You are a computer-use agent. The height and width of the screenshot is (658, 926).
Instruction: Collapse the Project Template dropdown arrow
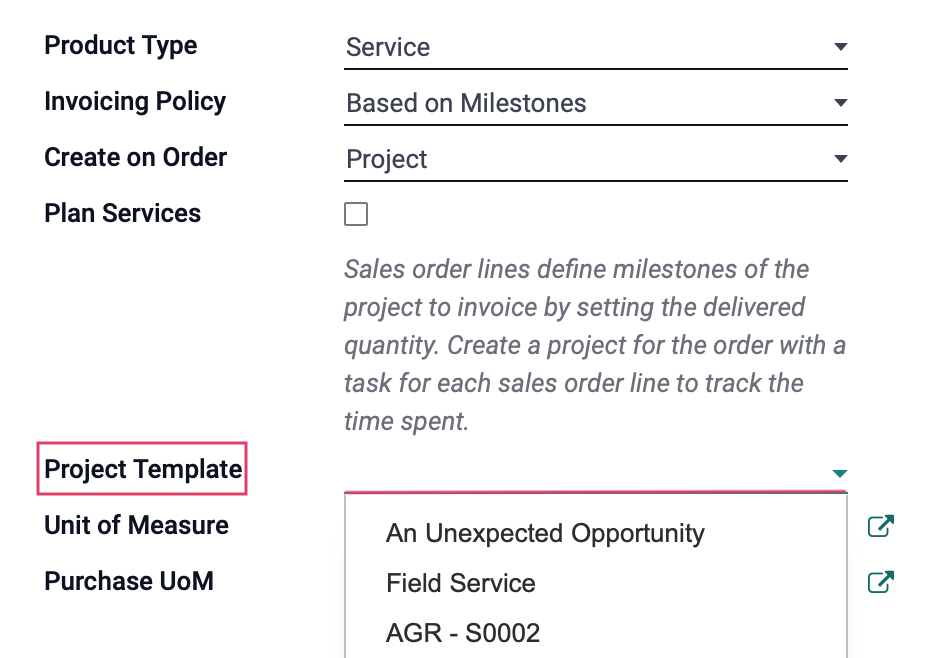pyautogui.click(x=840, y=473)
